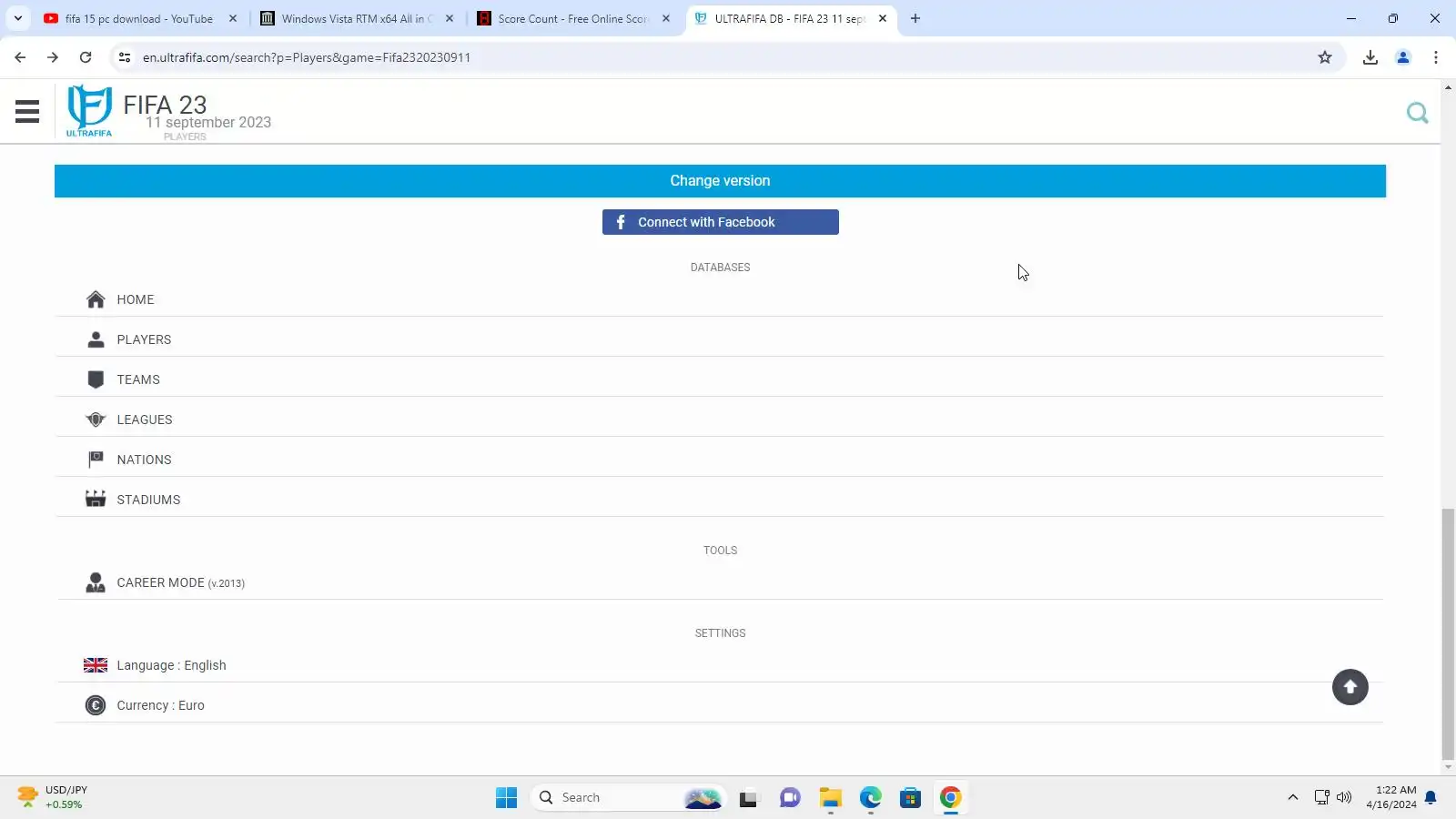Click the address bar URL field
Image resolution: width=1456 pixels, height=819 pixels.
click(x=719, y=57)
